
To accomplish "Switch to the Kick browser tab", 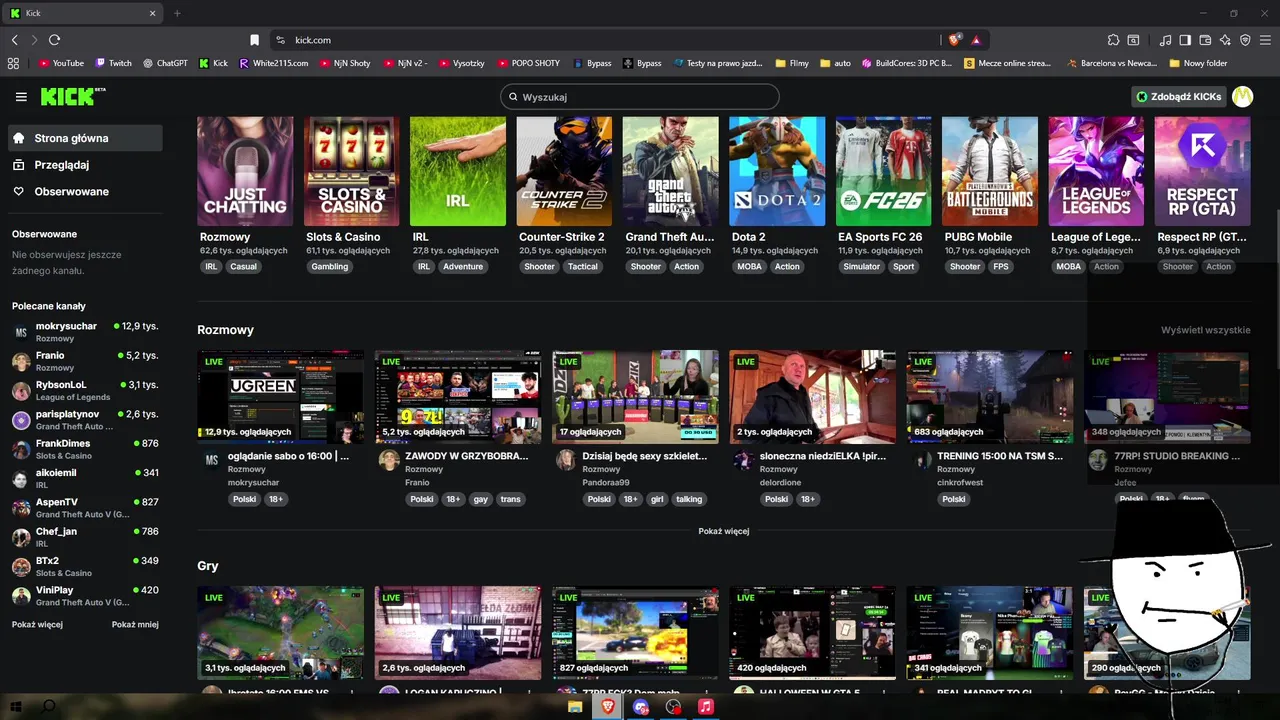I will tap(83, 13).
